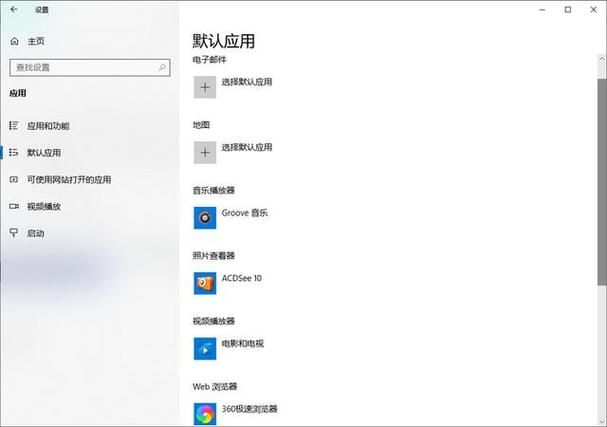Screen dimensions: 607x427
Task: Choose default app for 电子邮件
Action: [246, 82]
